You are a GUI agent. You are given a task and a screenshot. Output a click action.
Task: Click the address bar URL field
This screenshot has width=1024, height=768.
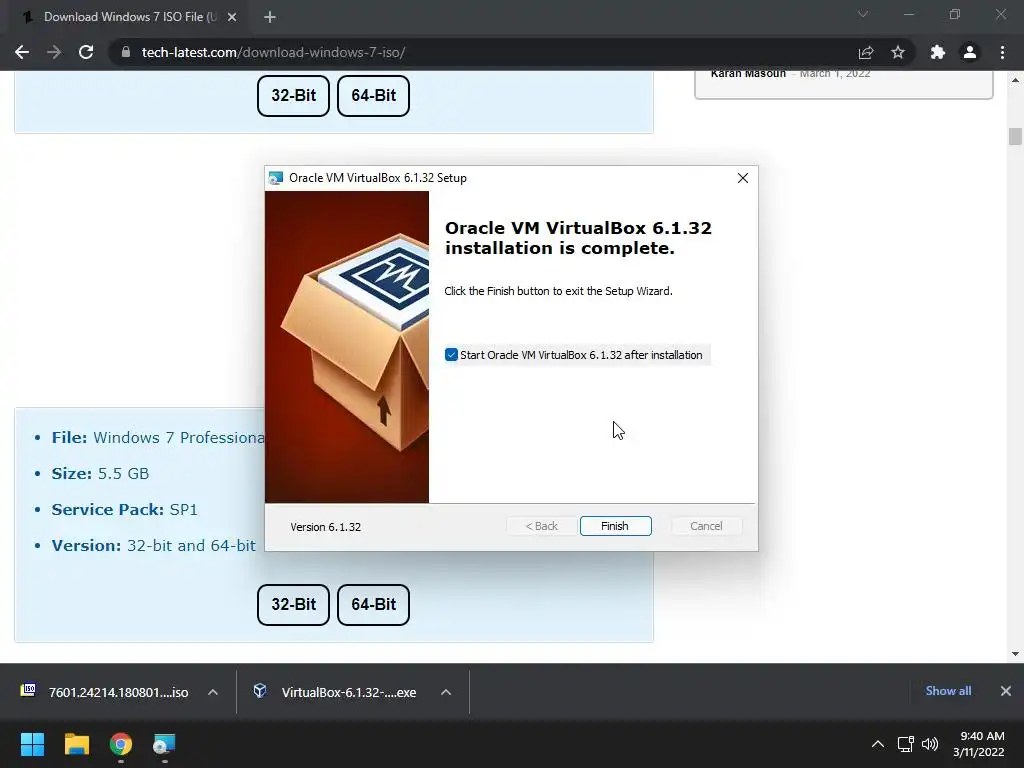tap(483, 52)
